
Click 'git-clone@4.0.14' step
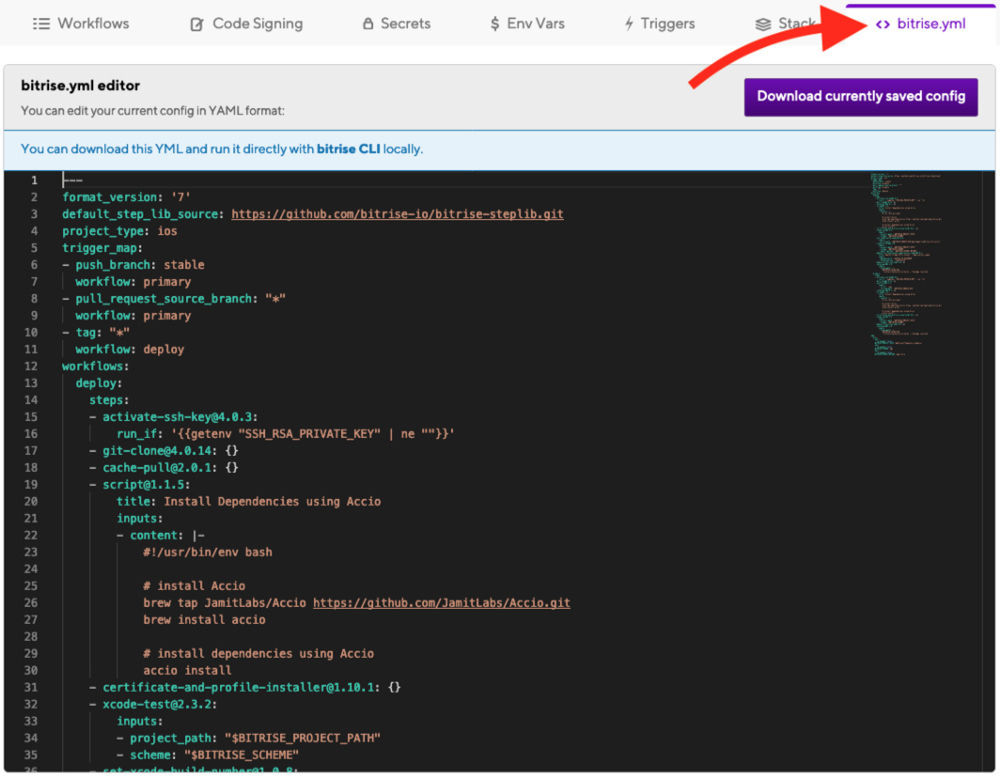(157, 450)
